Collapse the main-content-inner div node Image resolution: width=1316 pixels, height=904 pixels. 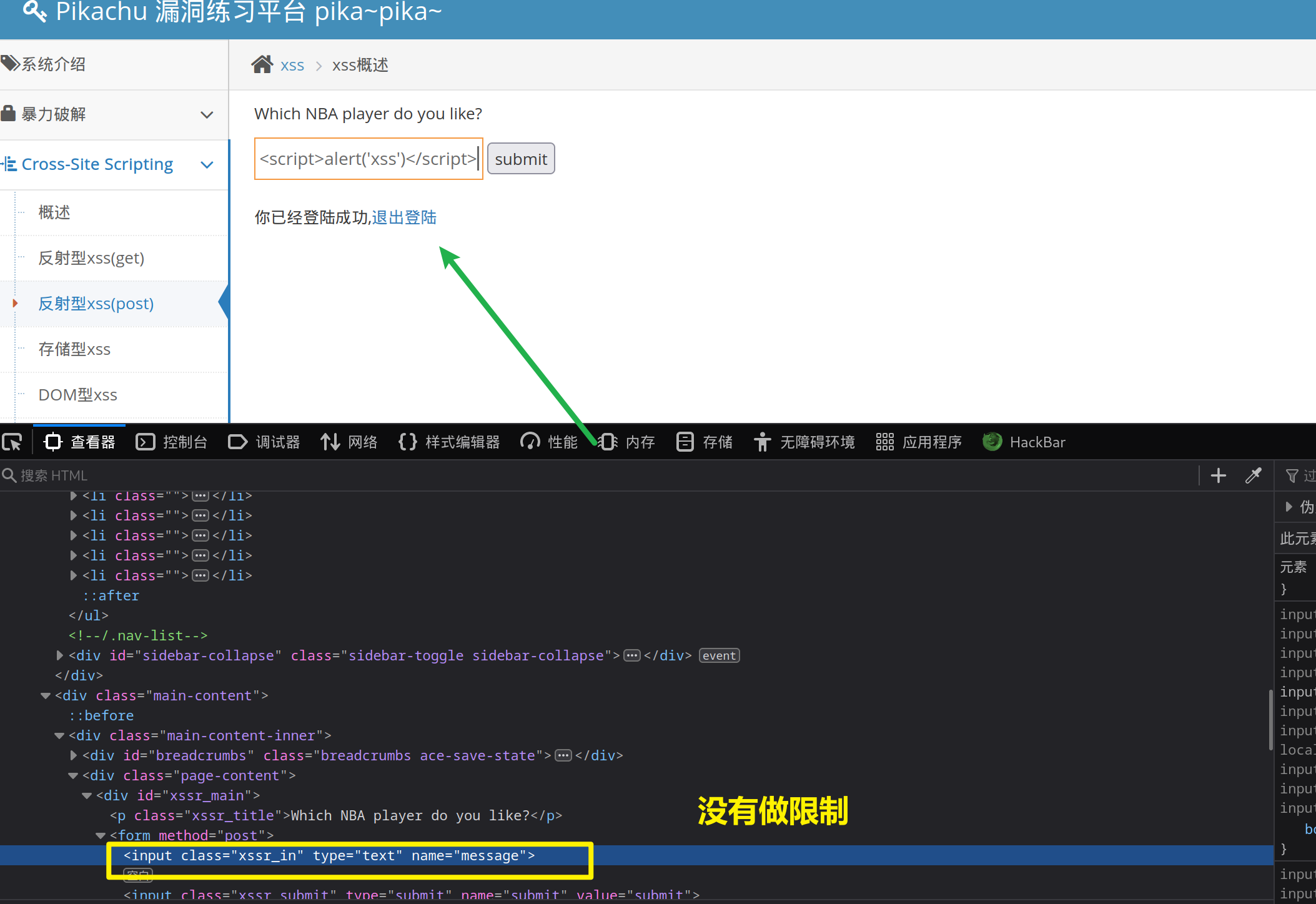(x=59, y=735)
